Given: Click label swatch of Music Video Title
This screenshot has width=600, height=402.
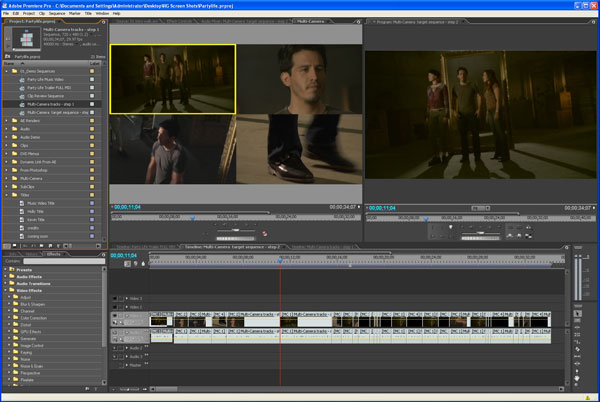Looking at the screenshot, I should coord(92,203).
